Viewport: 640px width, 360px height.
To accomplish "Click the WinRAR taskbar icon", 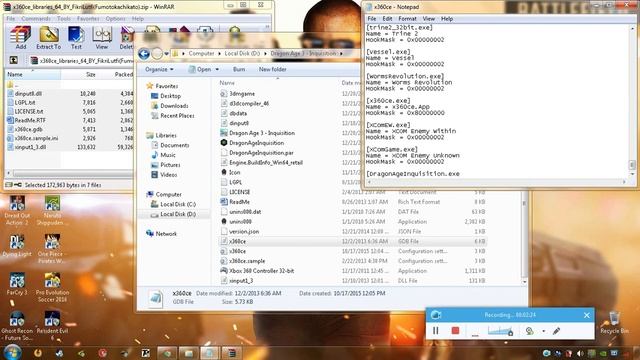I will tap(232, 353).
